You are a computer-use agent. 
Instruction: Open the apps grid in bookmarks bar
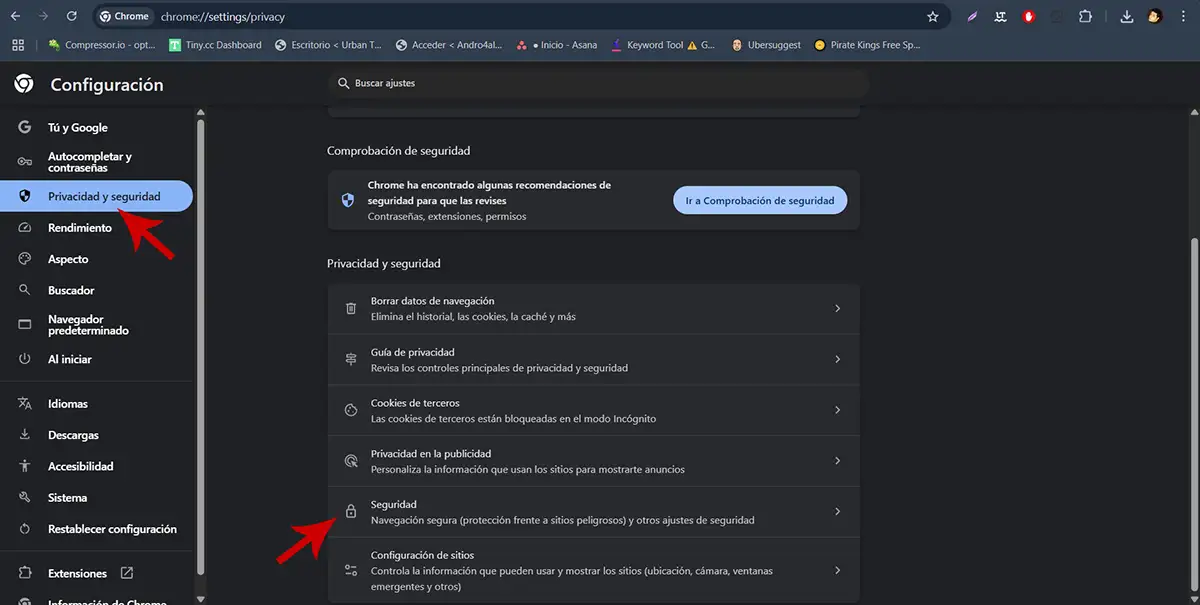point(17,44)
